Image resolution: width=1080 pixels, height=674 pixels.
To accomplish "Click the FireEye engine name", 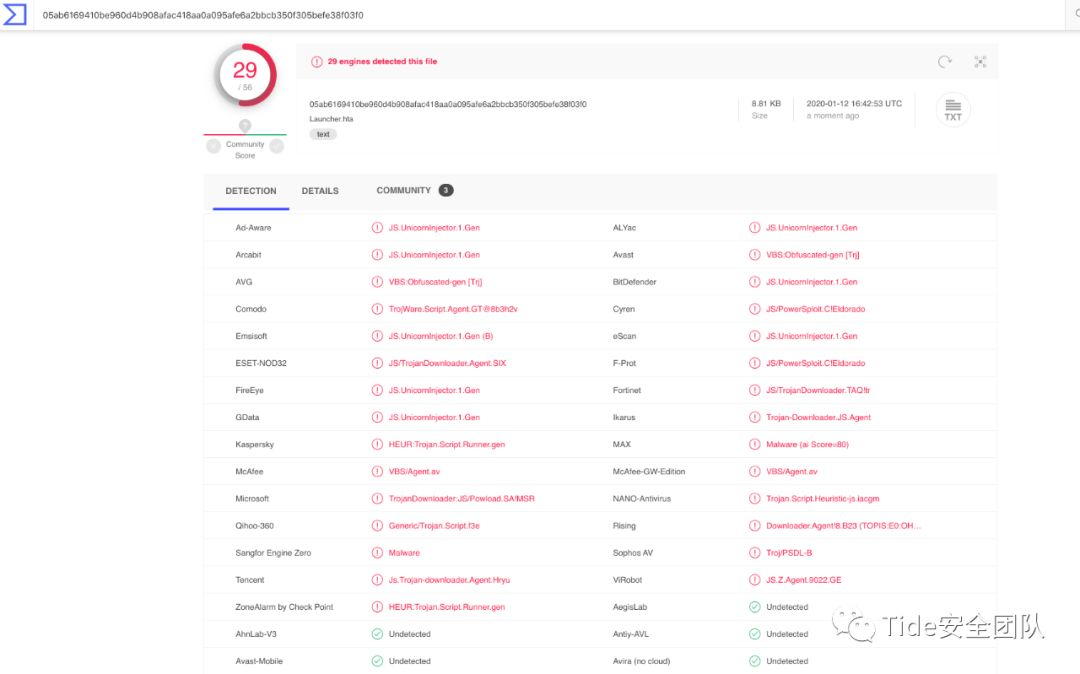I will point(249,390).
